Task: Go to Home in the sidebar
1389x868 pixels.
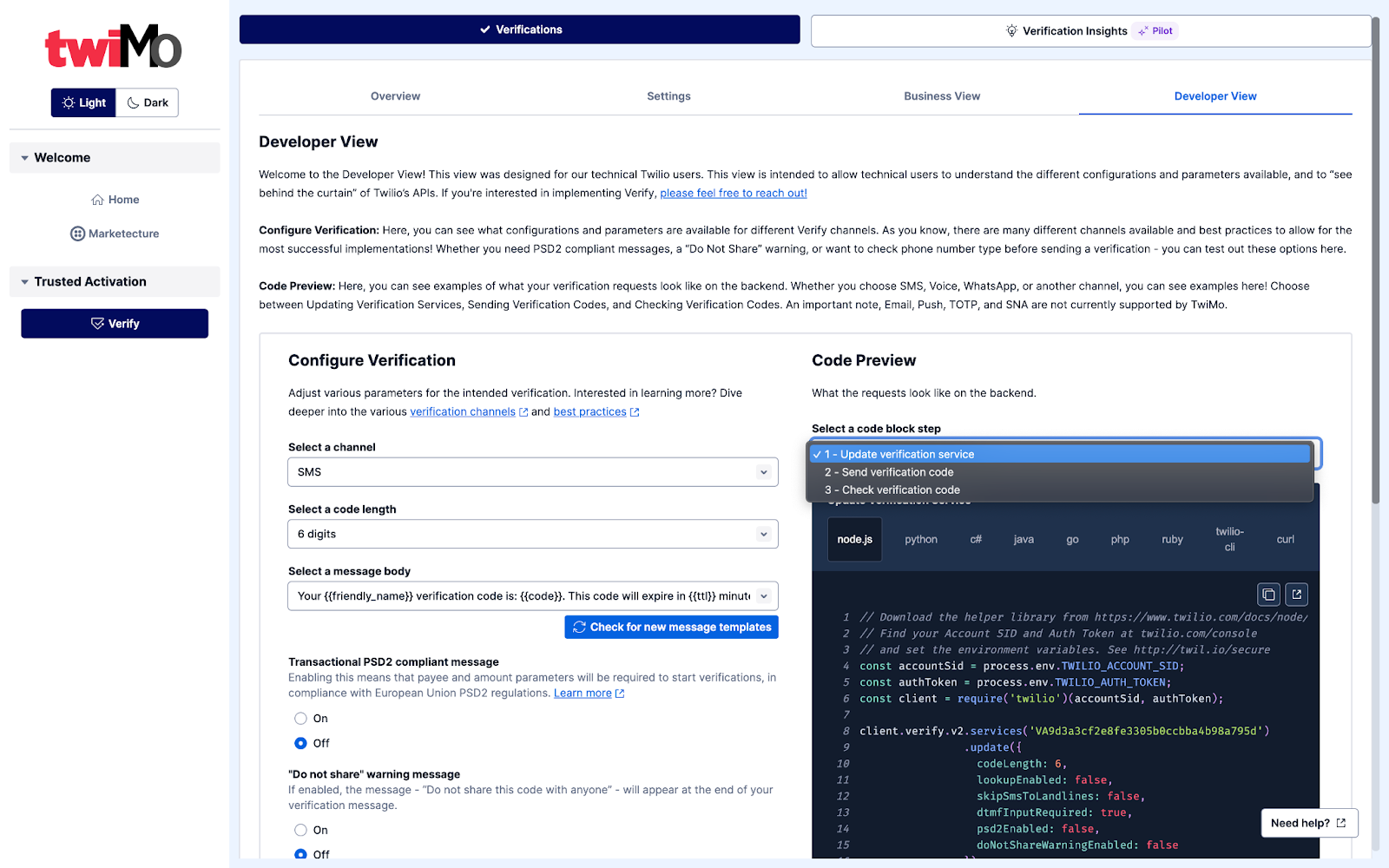Action: (115, 200)
